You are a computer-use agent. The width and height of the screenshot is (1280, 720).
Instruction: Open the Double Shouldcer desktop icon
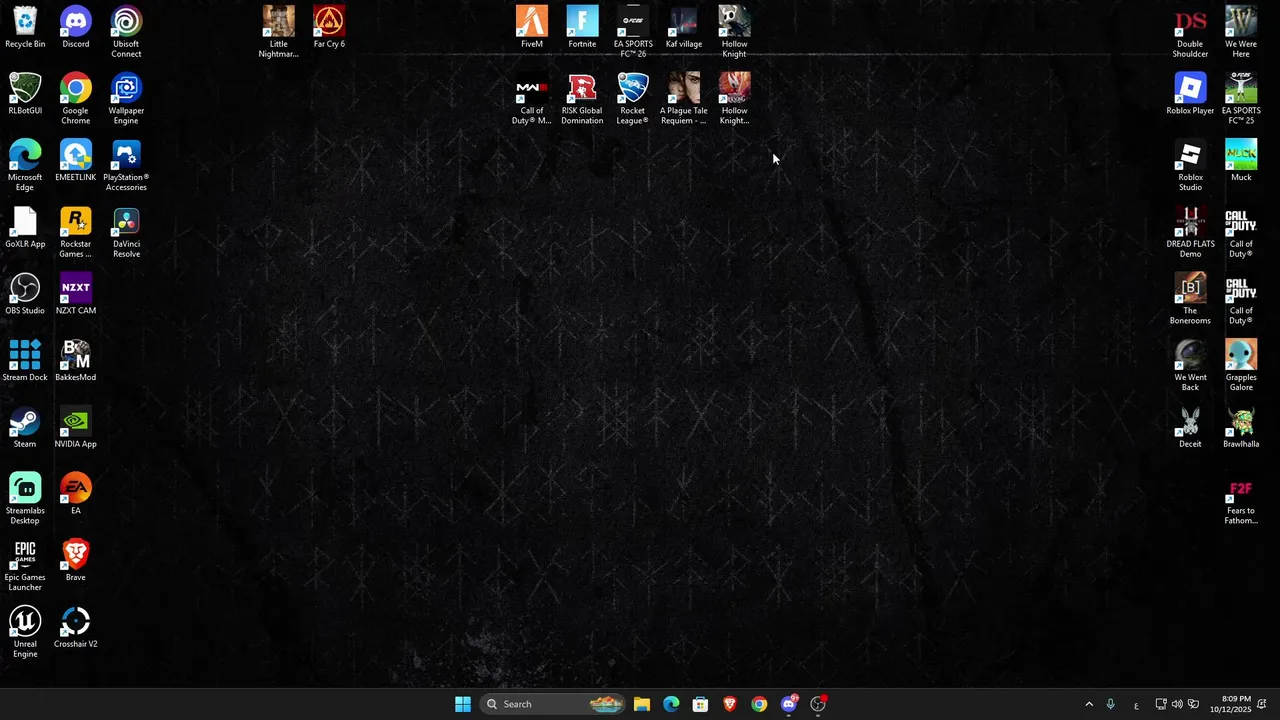point(1190,32)
